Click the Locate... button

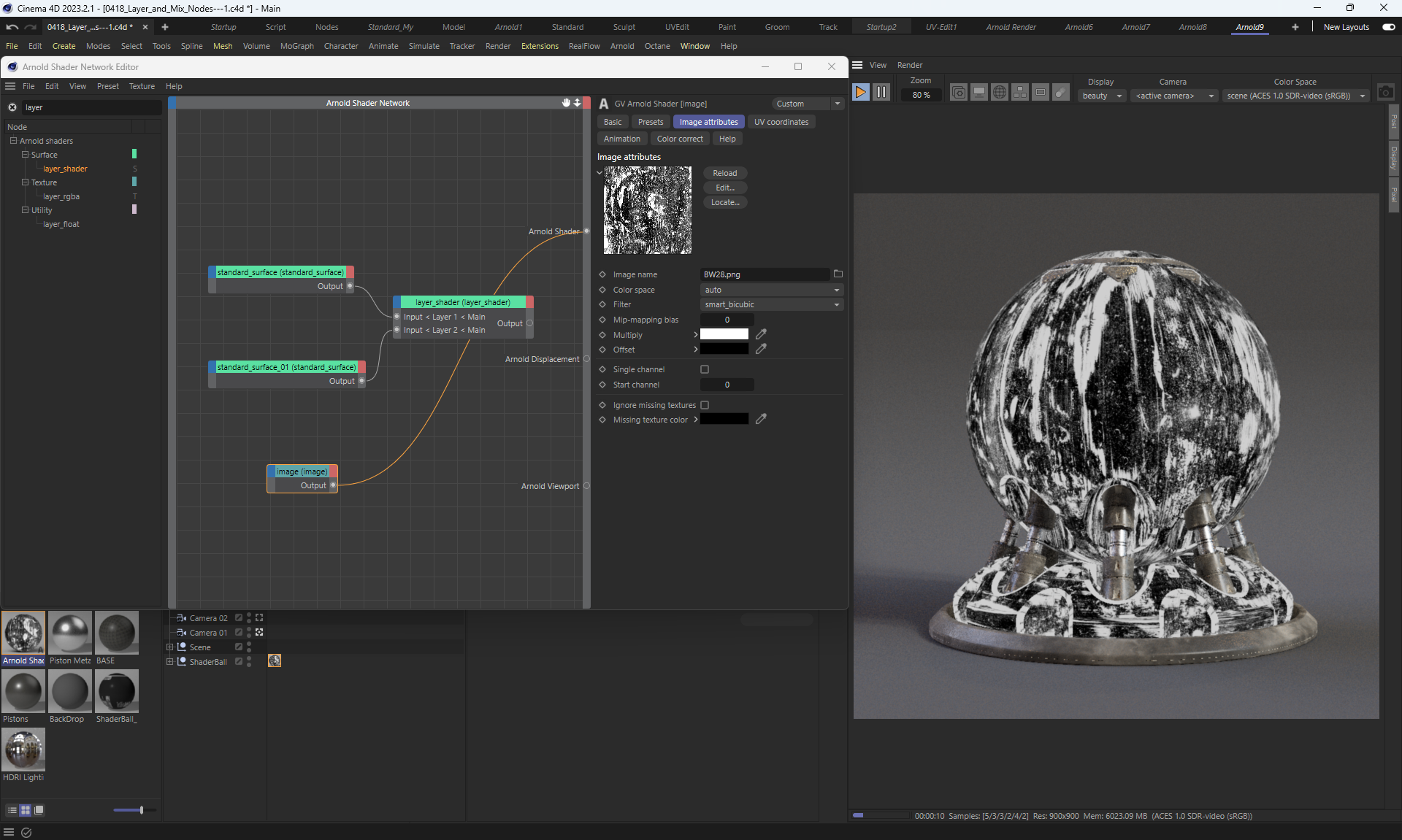coord(724,202)
